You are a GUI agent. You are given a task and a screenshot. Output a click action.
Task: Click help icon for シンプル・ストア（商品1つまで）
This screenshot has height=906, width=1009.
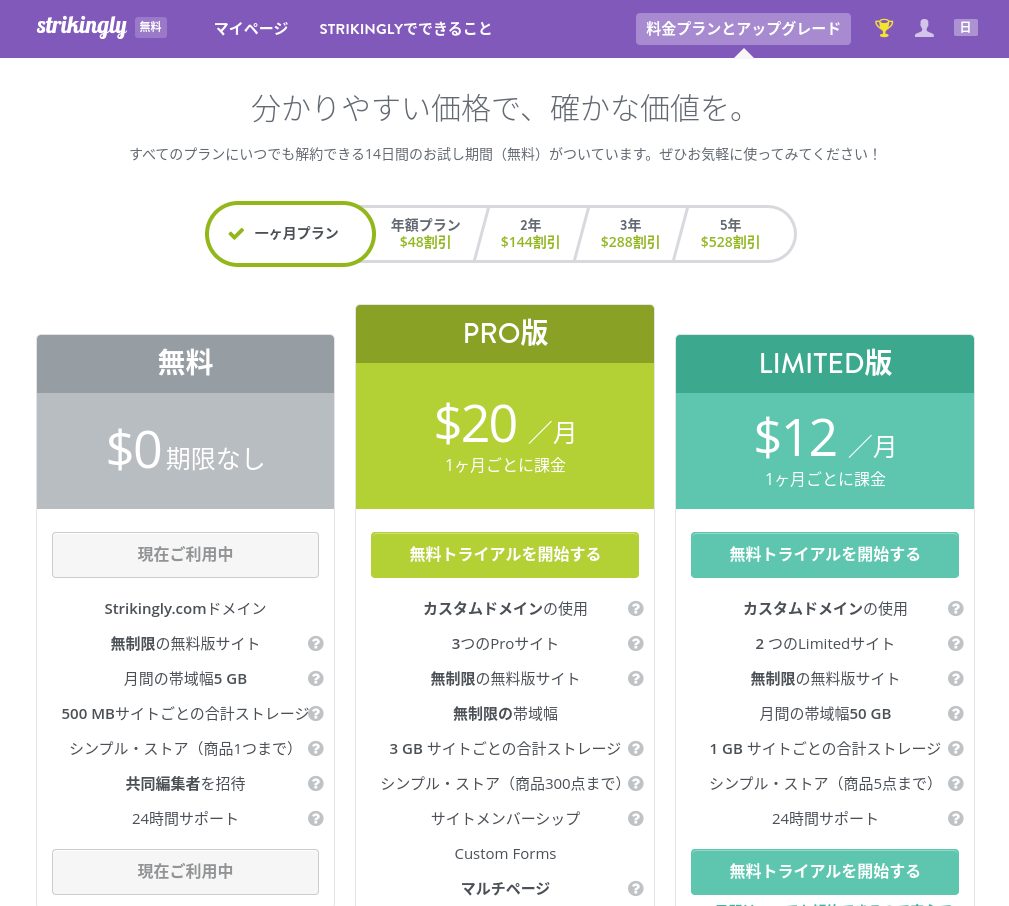[315, 748]
